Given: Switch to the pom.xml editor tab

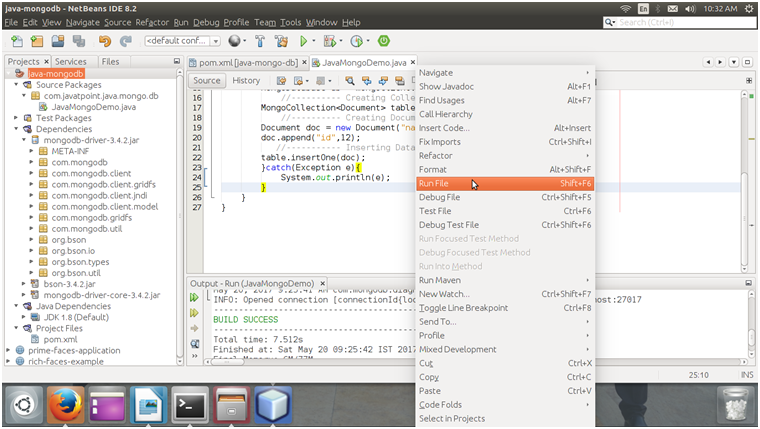Looking at the screenshot, I should click(x=248, y=63).
